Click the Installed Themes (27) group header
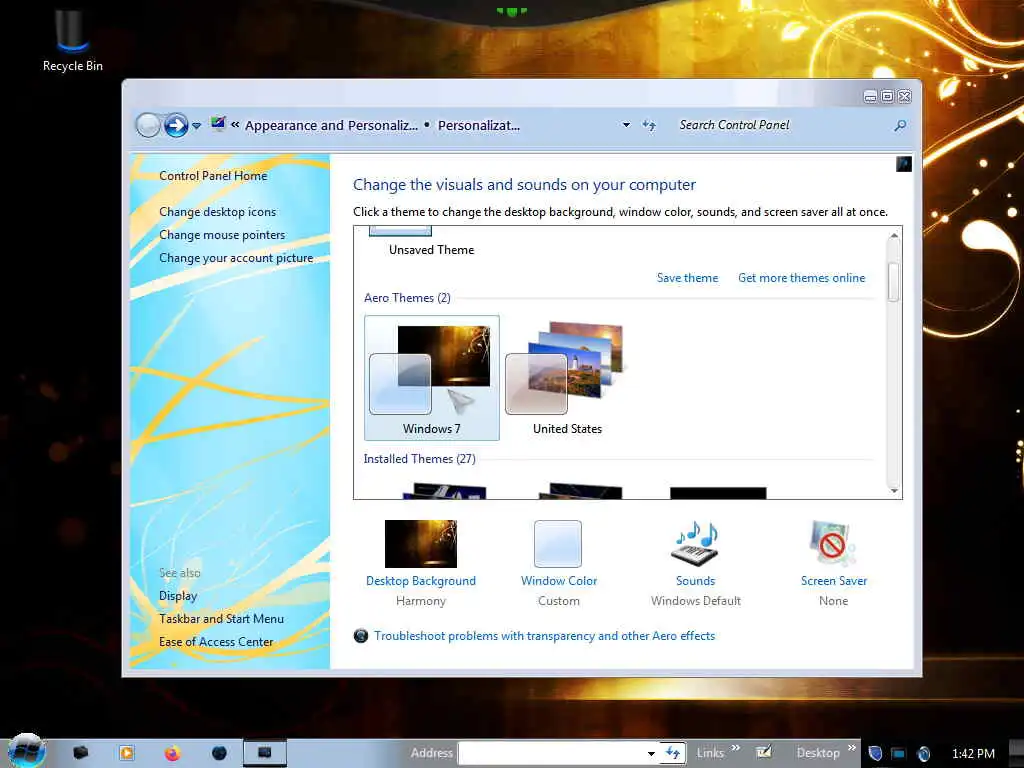This screenshot has width=1024, height=768. click(x=419, y=459)
